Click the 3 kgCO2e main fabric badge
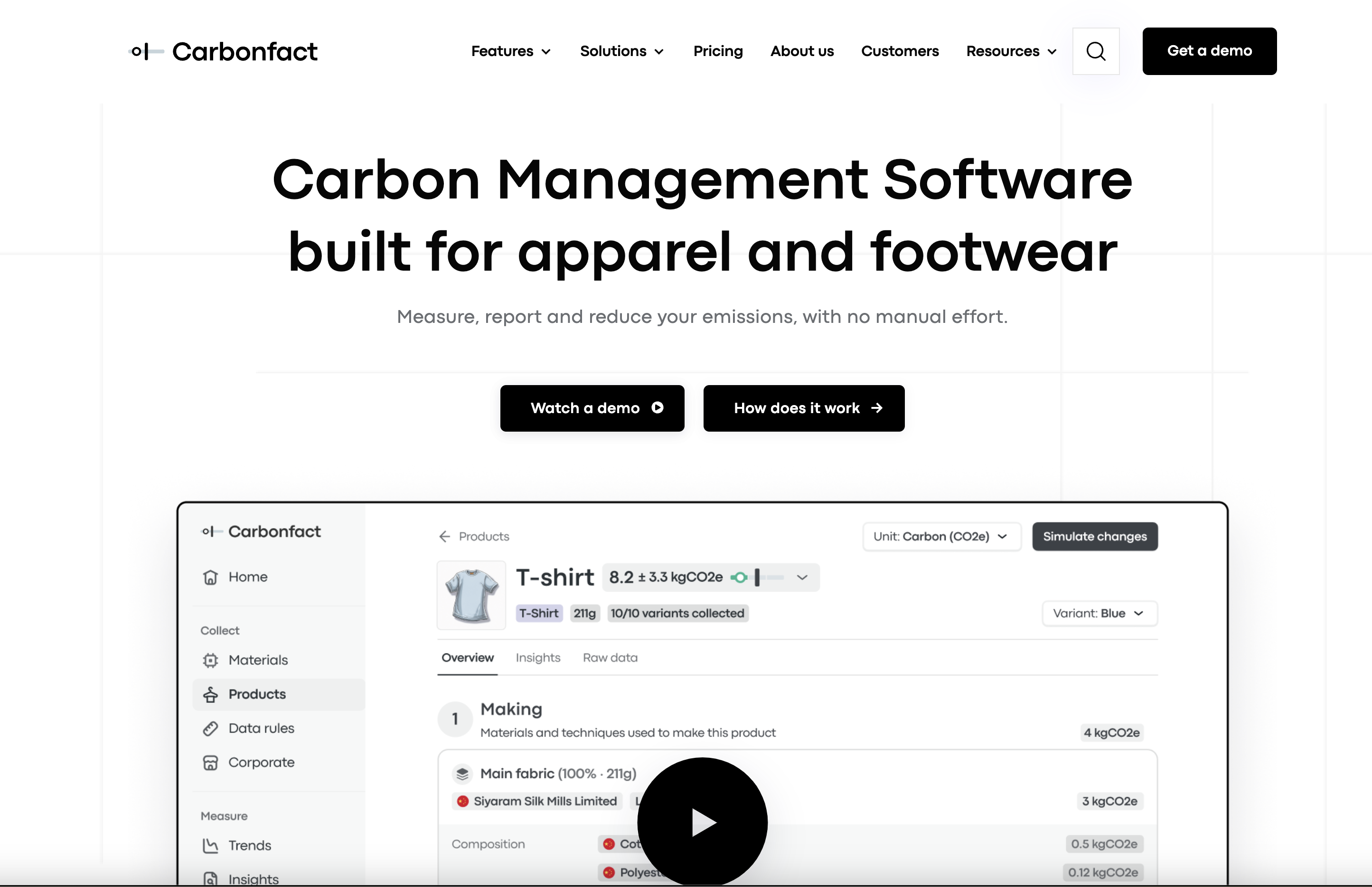The height and width of the screenshot is (887, 1372). pos(1109,802)
